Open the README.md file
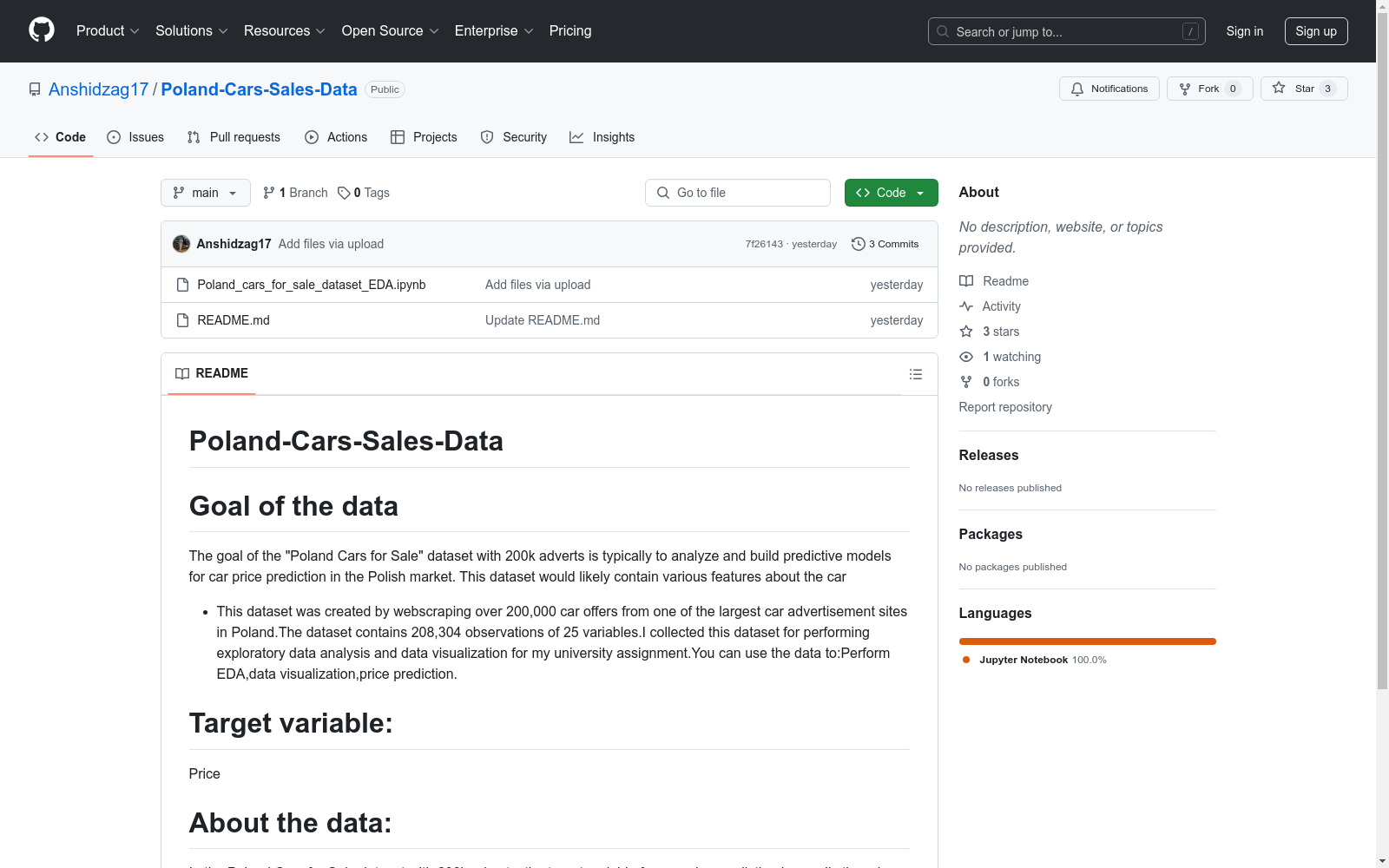 click(x=234, y=320)
